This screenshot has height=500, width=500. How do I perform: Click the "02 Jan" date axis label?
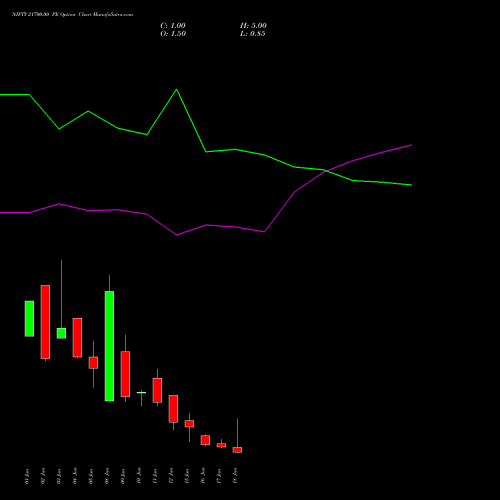(x=43, y=476)
